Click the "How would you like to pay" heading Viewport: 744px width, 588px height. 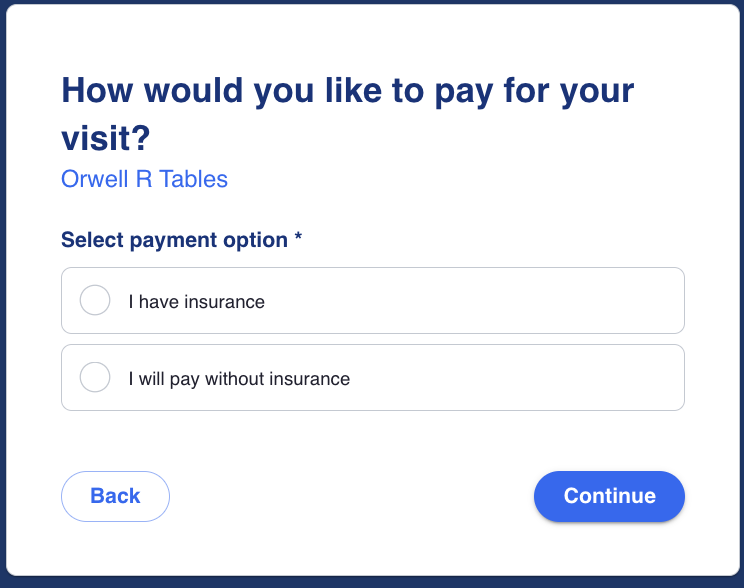tap(347, 92)
